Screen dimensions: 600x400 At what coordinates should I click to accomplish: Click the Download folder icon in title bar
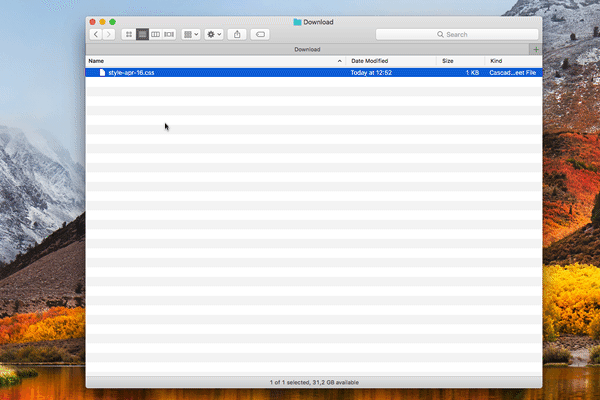click(297, 22)
